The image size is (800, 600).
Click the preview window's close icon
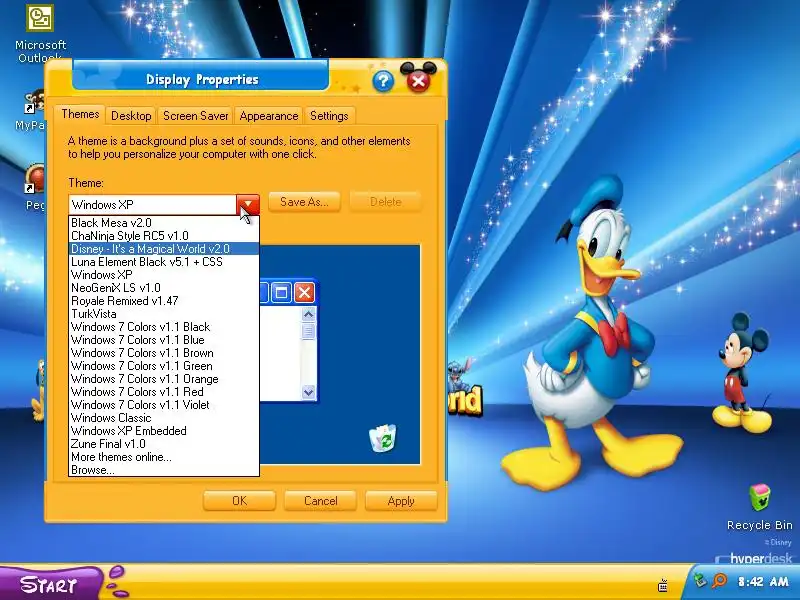(x=305, y=293)
